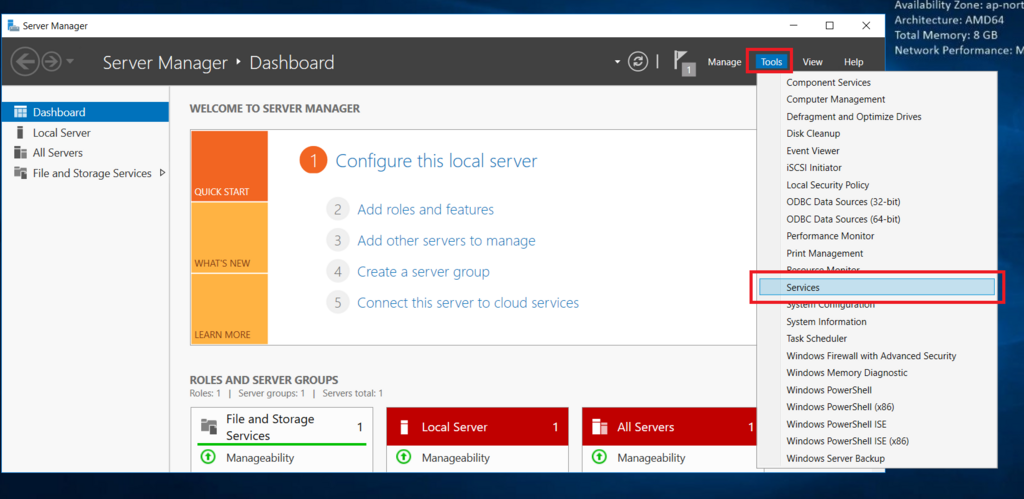This screenshot has width=1024, height=499.
Task: Select the LEARN MORE tile
Action: (x=230, y=309)
